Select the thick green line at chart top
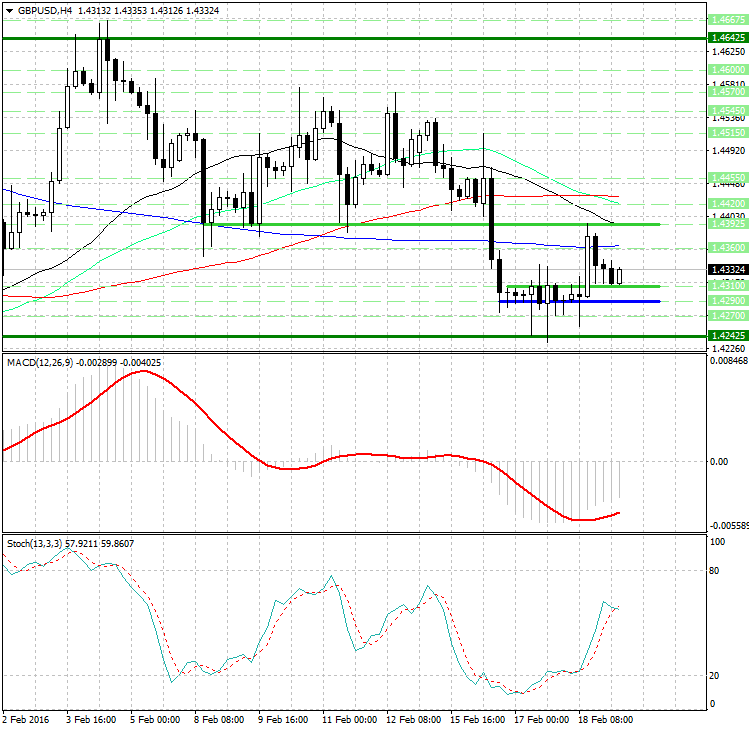Viewport: 749px width, 731px height. click(350, 37)
